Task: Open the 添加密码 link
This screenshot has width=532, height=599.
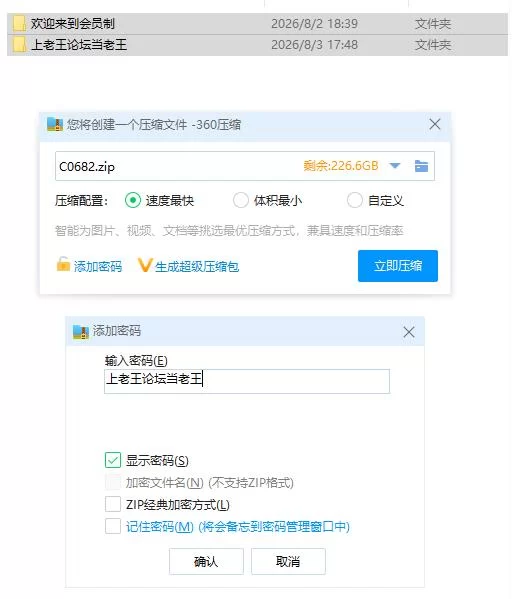Action: pos(98,266)
